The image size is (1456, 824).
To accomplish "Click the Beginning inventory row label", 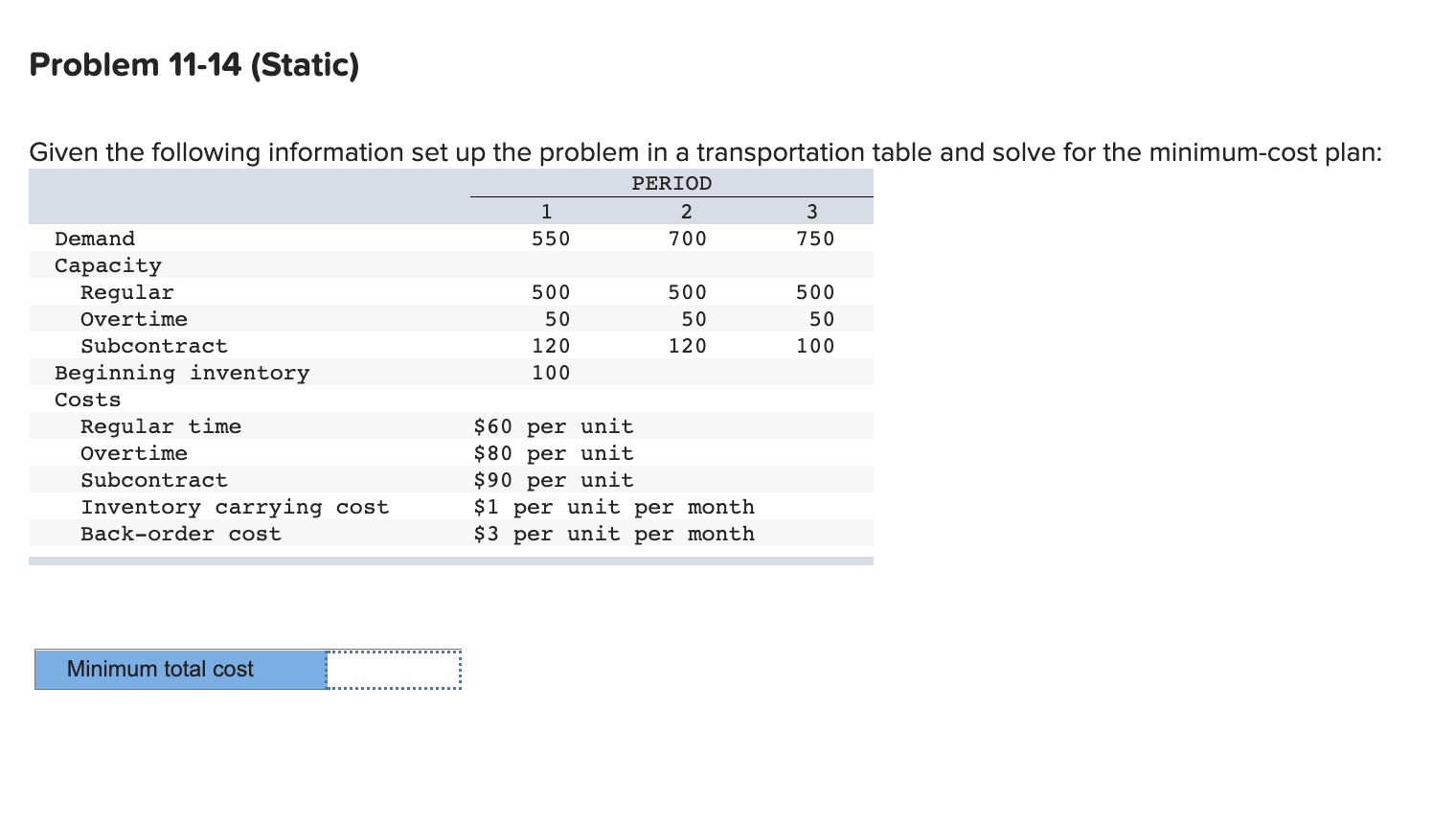I will coord(180,372).
